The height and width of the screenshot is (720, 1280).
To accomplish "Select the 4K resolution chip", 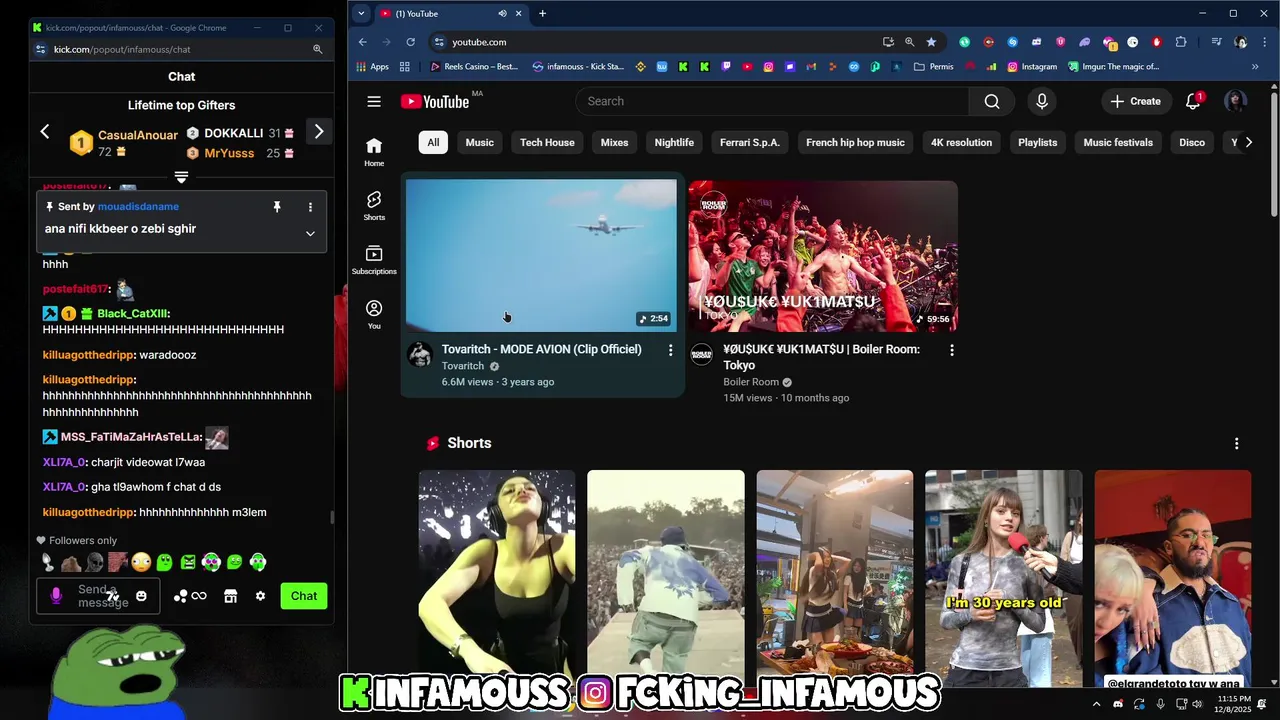I will coord(961,142).
